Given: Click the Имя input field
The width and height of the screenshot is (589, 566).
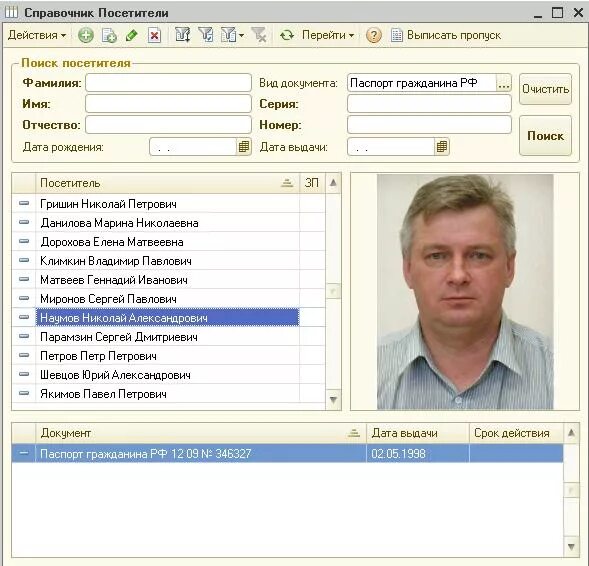Looking at the screenshot, I should click(x=168, y=104).
